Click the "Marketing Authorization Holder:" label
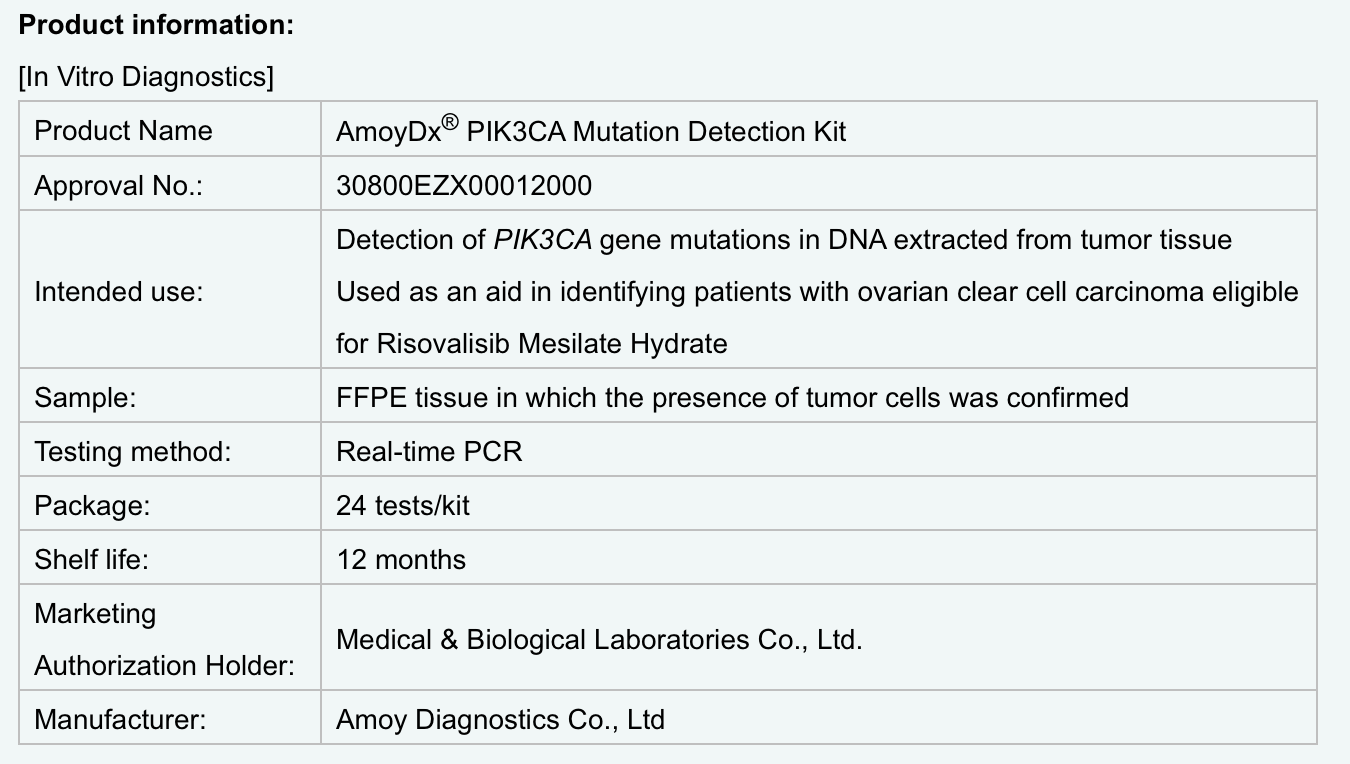The width and height of the screenshot is (1350, 764). 164,639
